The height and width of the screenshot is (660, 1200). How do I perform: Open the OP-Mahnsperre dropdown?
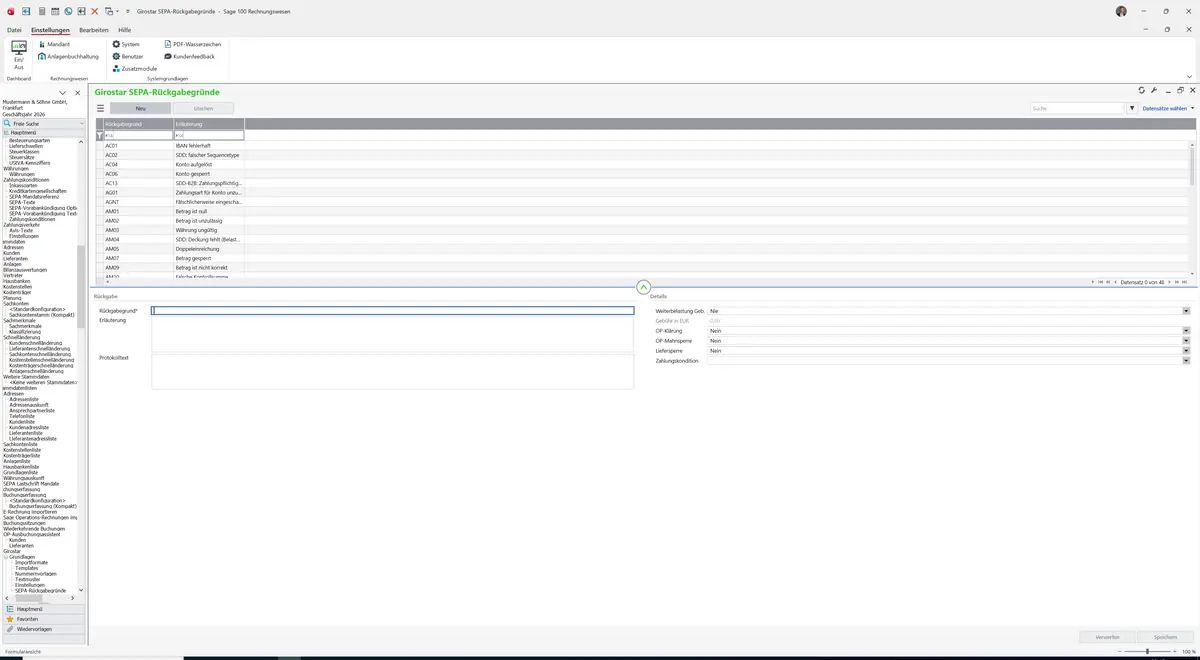coord(1186,341)
